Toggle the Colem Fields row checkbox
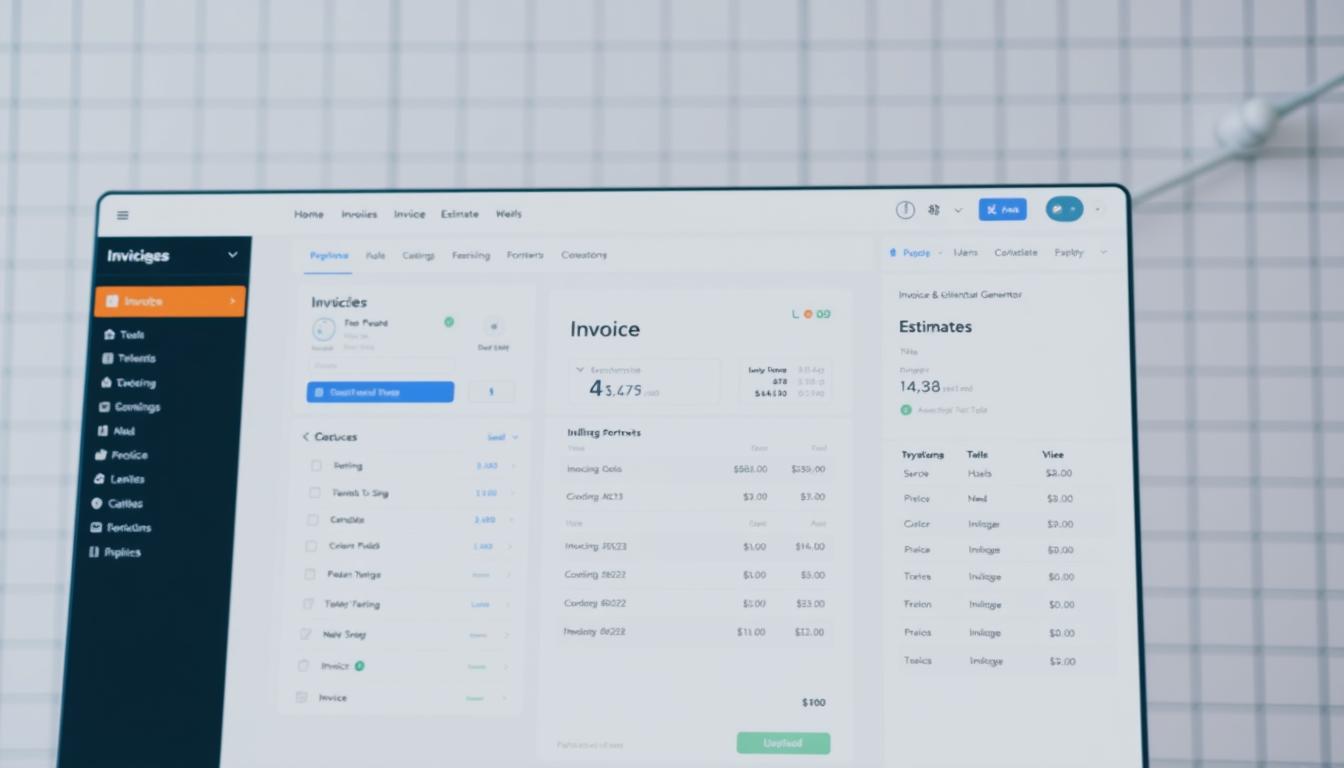This screenshot has width=1344, height=768. 311,547
